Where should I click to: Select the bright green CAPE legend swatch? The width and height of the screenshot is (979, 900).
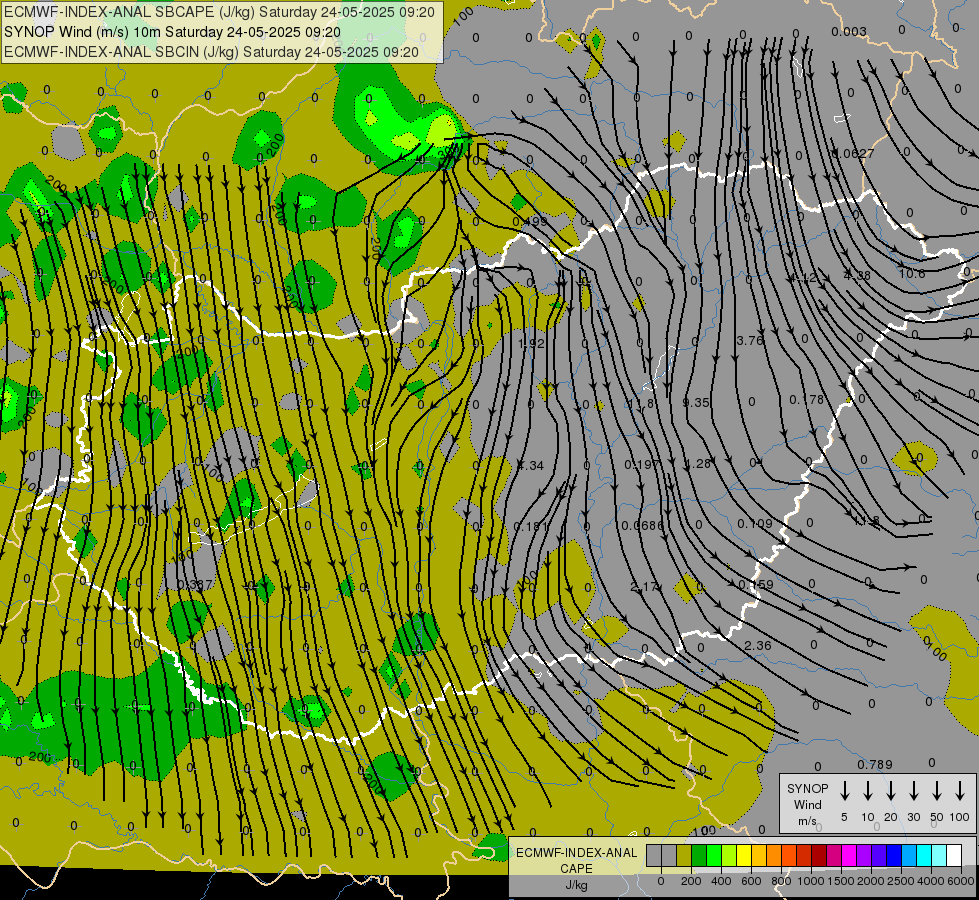tap(714, 856)
